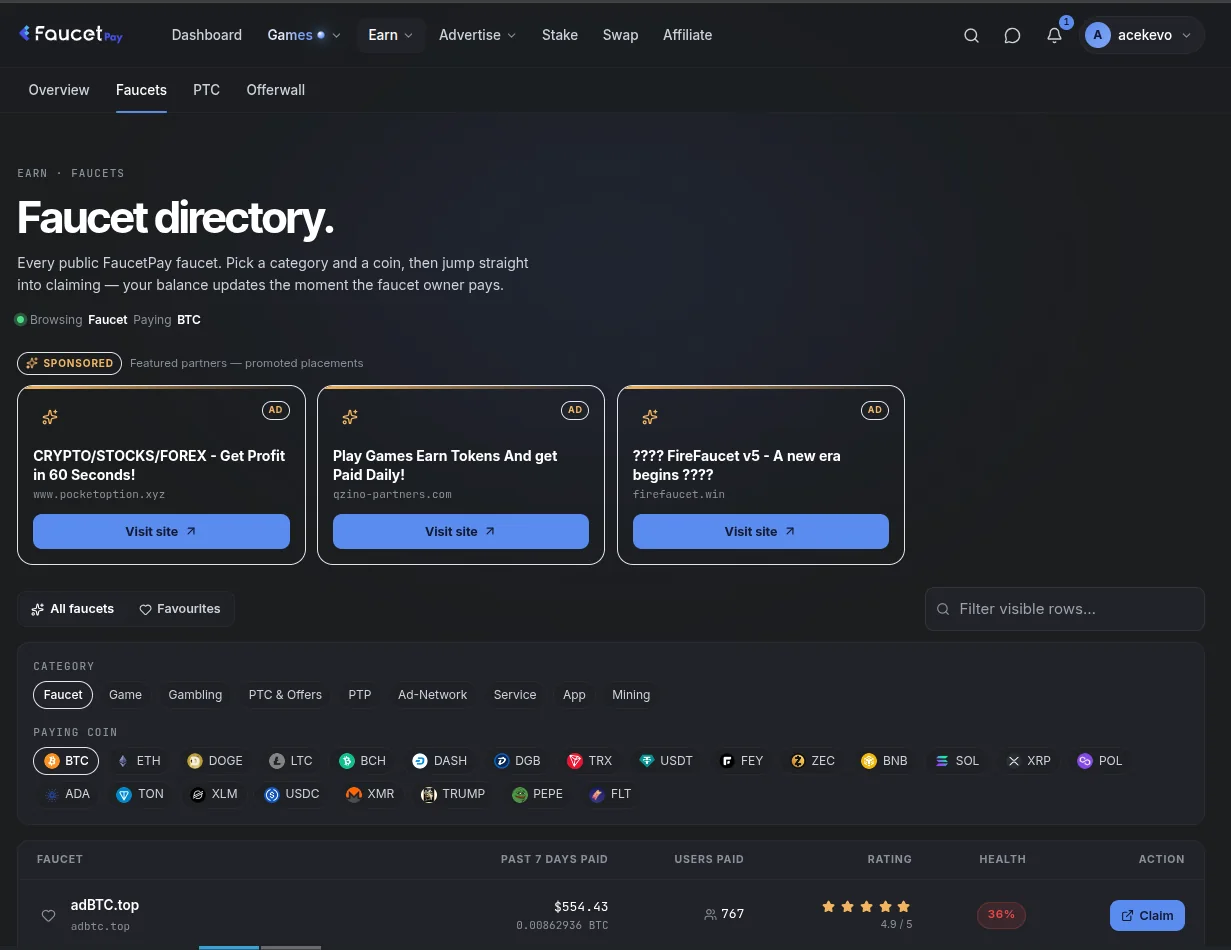Viewport: 1231px width, 950px height.
Task: Choose ZEC coin filter
Action: tap(813, 761)
